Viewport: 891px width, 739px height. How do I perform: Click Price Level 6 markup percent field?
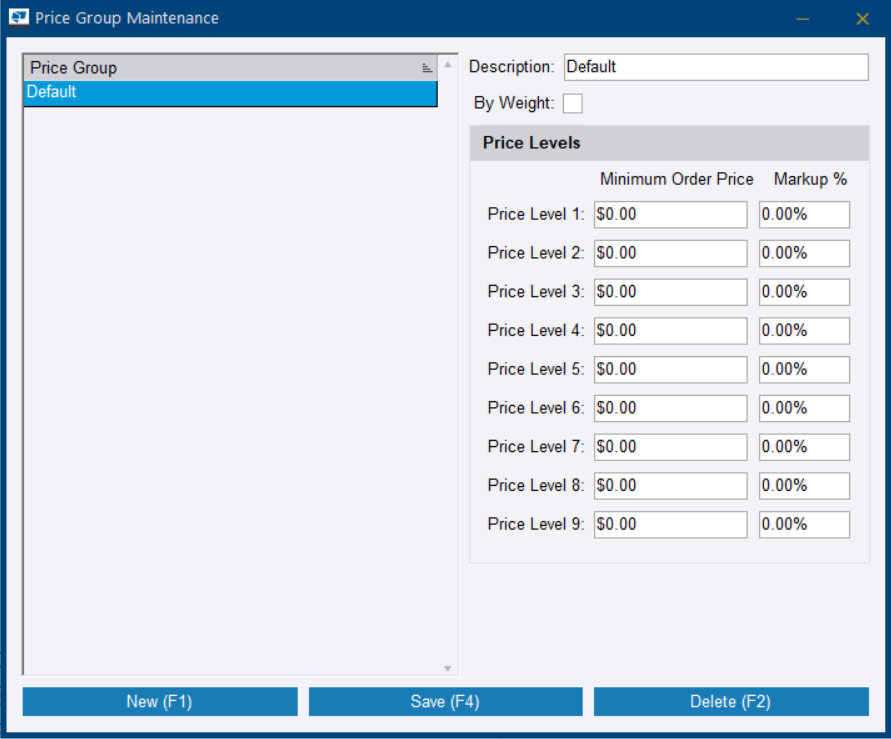click(x=804, y=408)
